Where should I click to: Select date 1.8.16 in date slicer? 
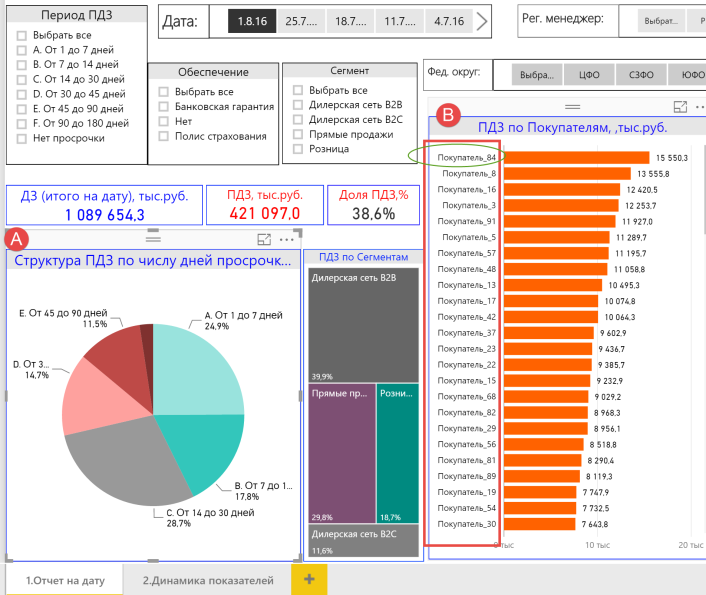pyautogui.click(x=252, y=21)
